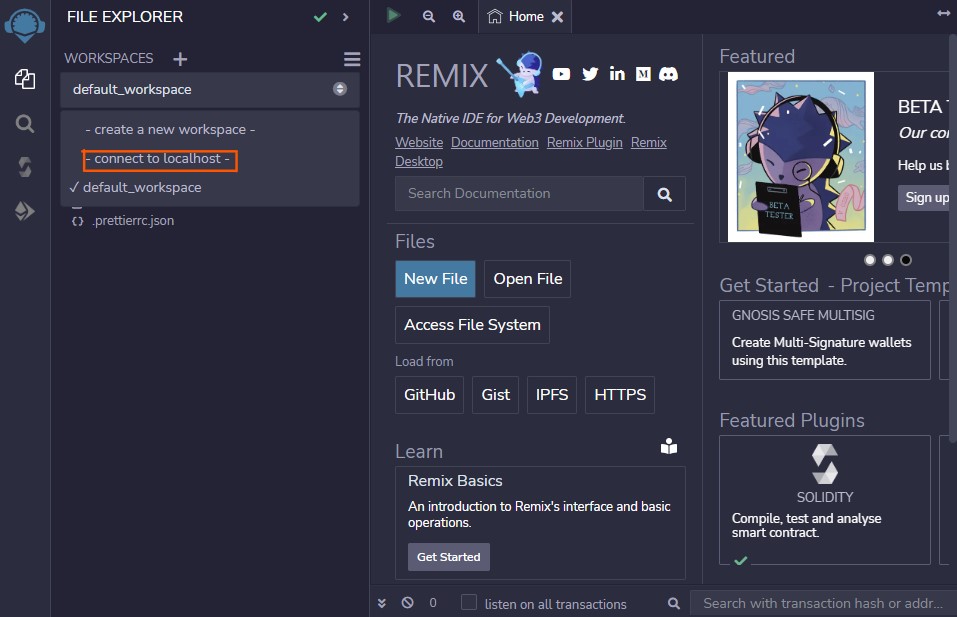This screenshot has height=617, width=957.
Task: Click the pending transactions count 0
Action: pyautogui.click(x=433, y=603)
